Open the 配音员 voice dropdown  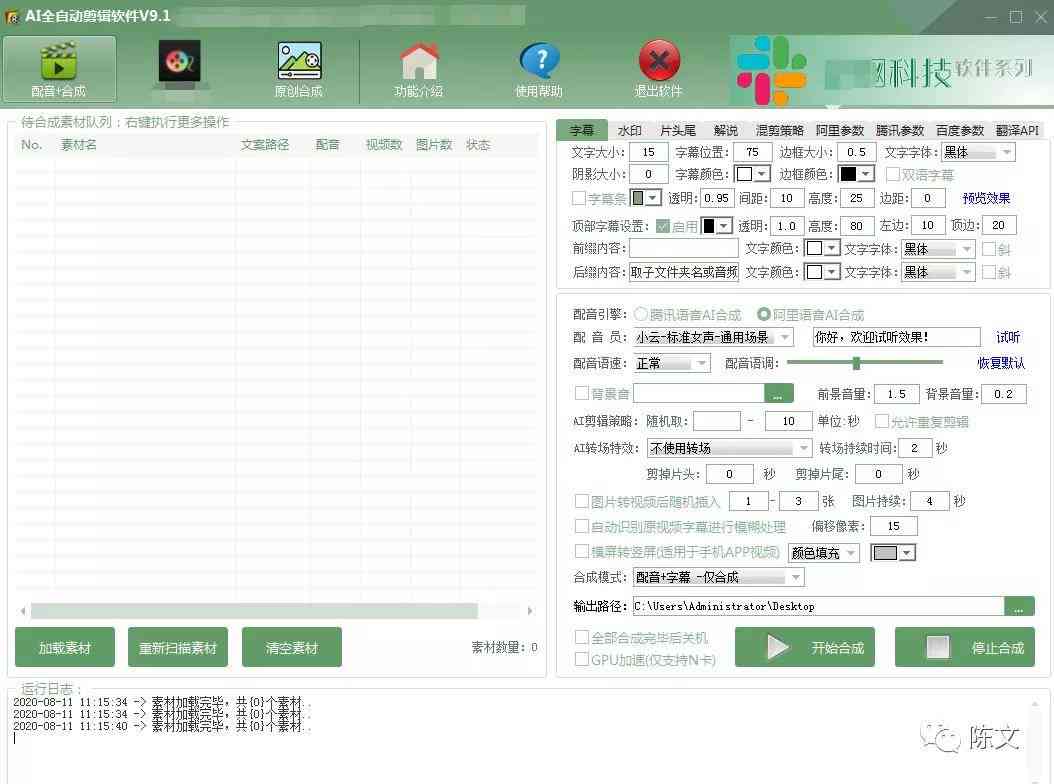tap(713, 337)
